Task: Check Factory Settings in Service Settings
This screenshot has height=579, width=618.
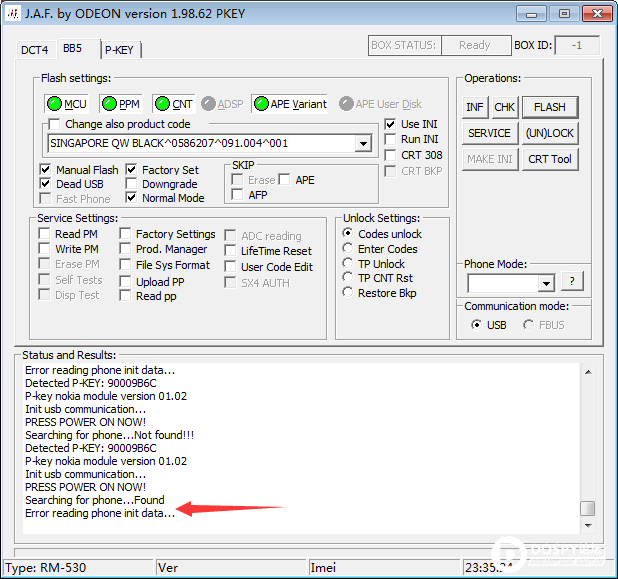Action: (x=125, y=234)
